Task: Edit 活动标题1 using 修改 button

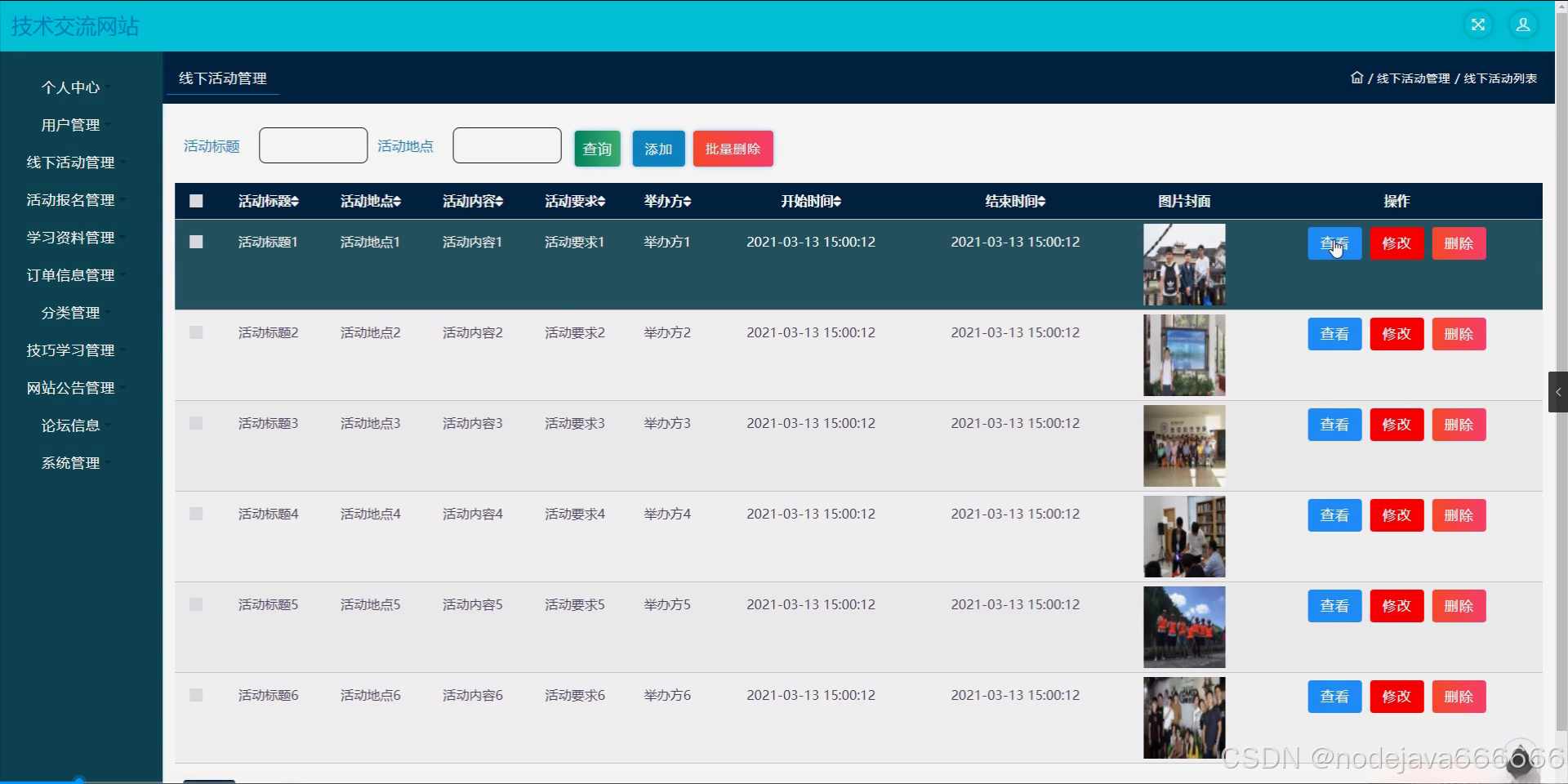Action: (1396, 243)
